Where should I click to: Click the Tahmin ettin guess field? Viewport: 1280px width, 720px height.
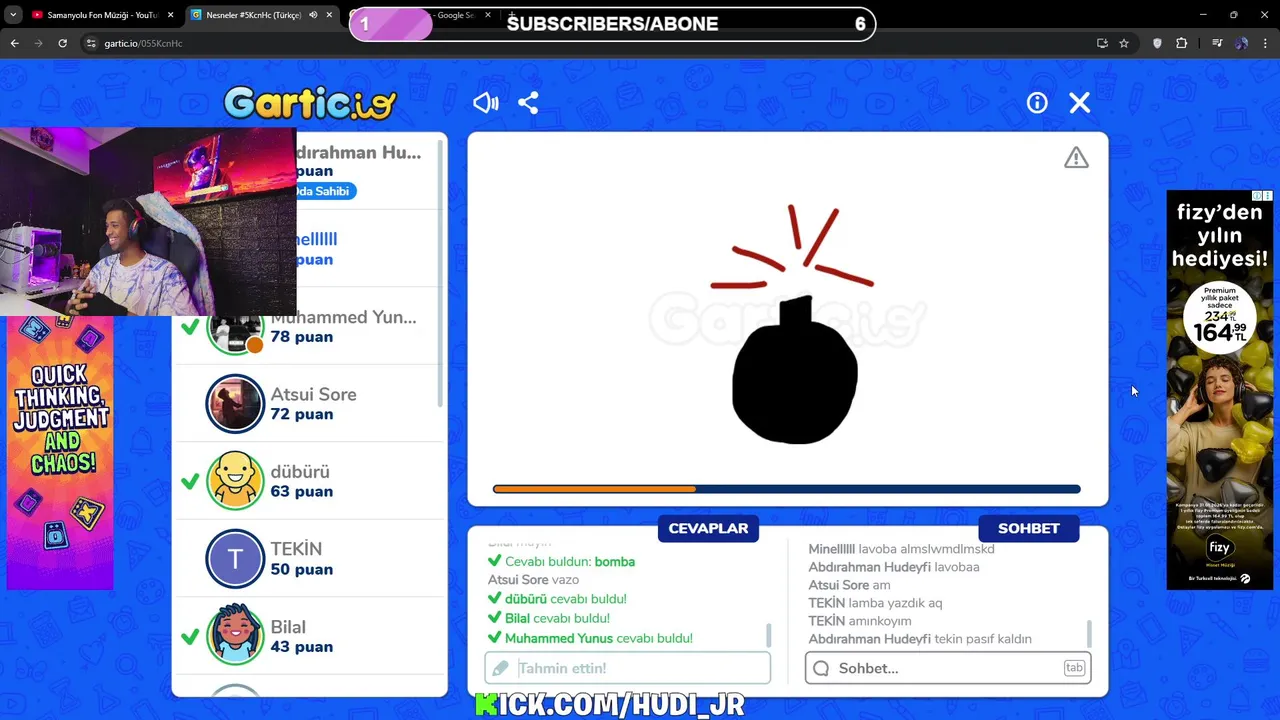coord(628,668)
